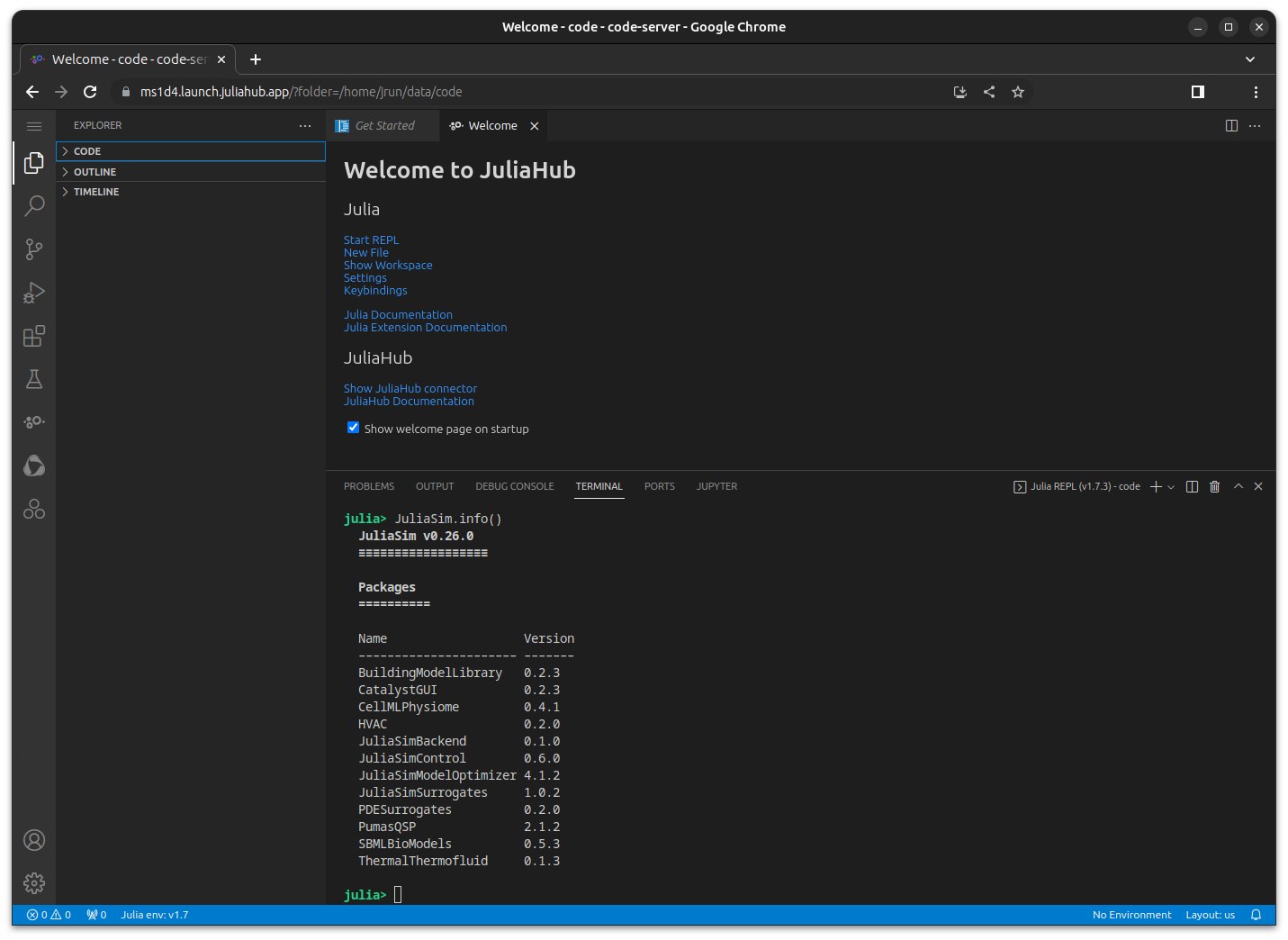Expand the TIMELINE section
1288x940 pixels.
tap(191, 192)
